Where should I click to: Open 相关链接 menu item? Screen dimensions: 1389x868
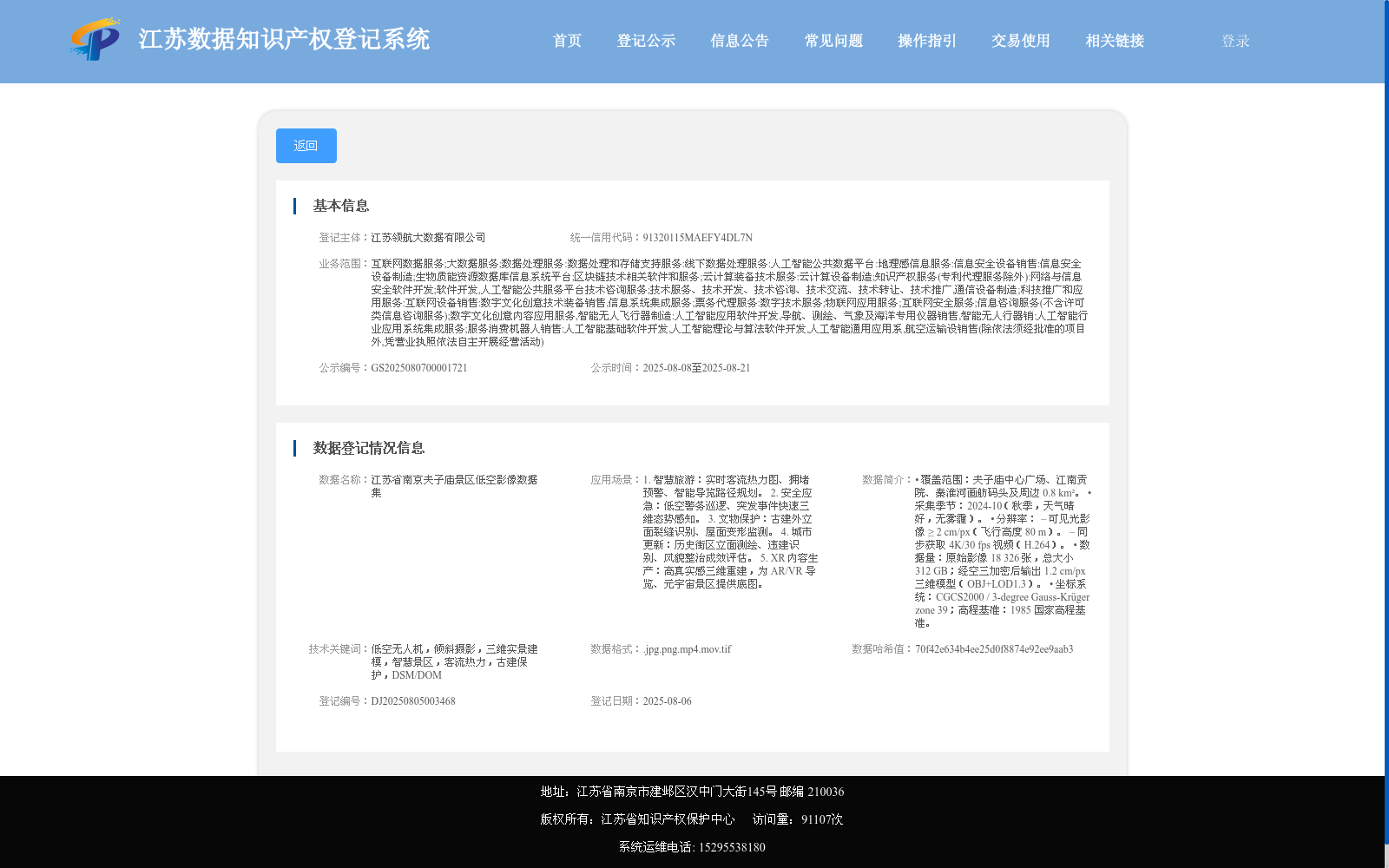coord(1115,41)
